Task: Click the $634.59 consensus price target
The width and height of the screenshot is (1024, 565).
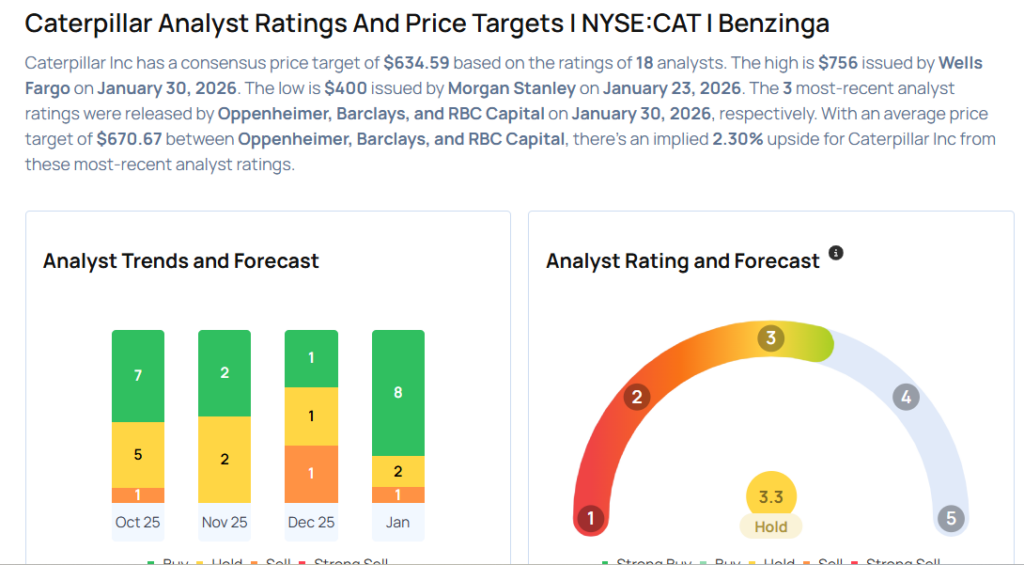Action: tap(416, 62)
